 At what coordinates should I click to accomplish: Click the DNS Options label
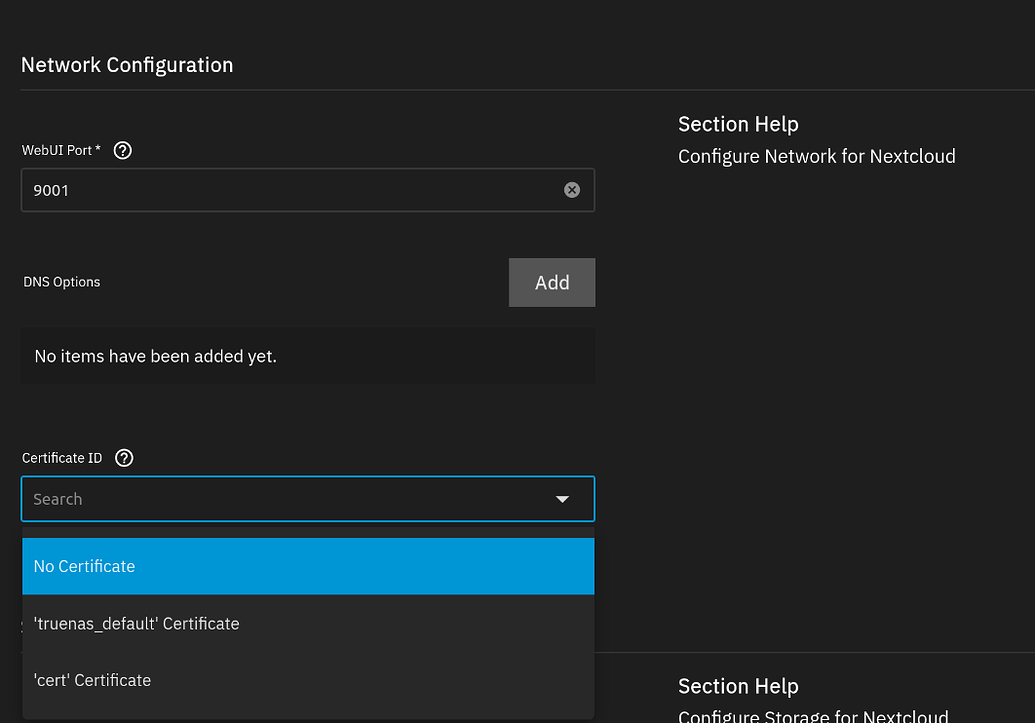(x=61, y=282)
